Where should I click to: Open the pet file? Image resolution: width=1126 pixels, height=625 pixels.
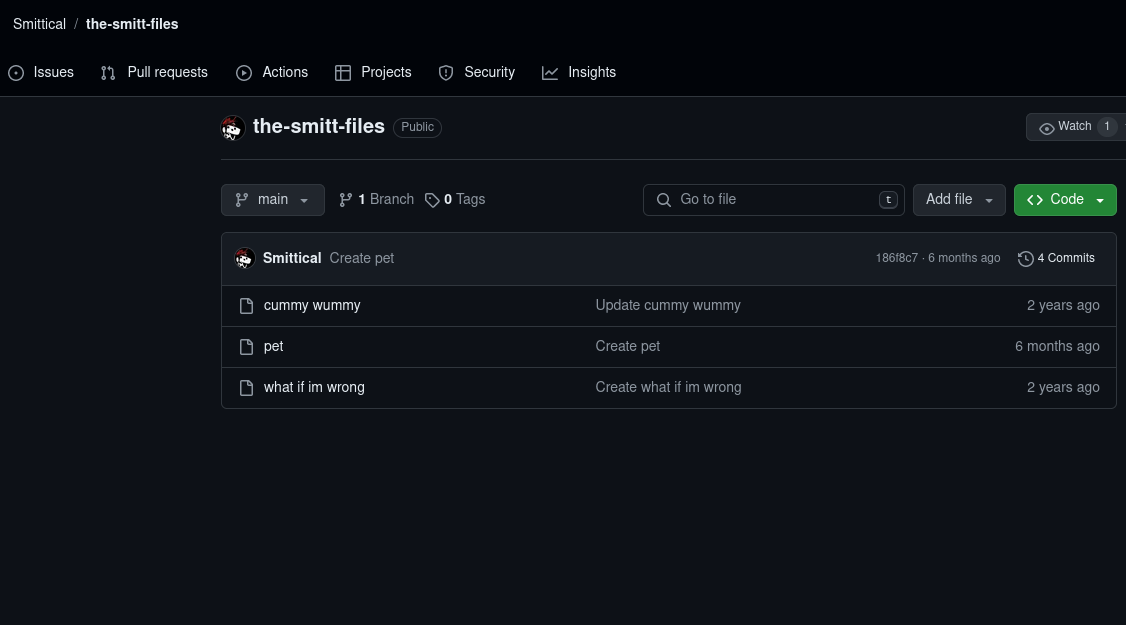(x=274, y=346)
